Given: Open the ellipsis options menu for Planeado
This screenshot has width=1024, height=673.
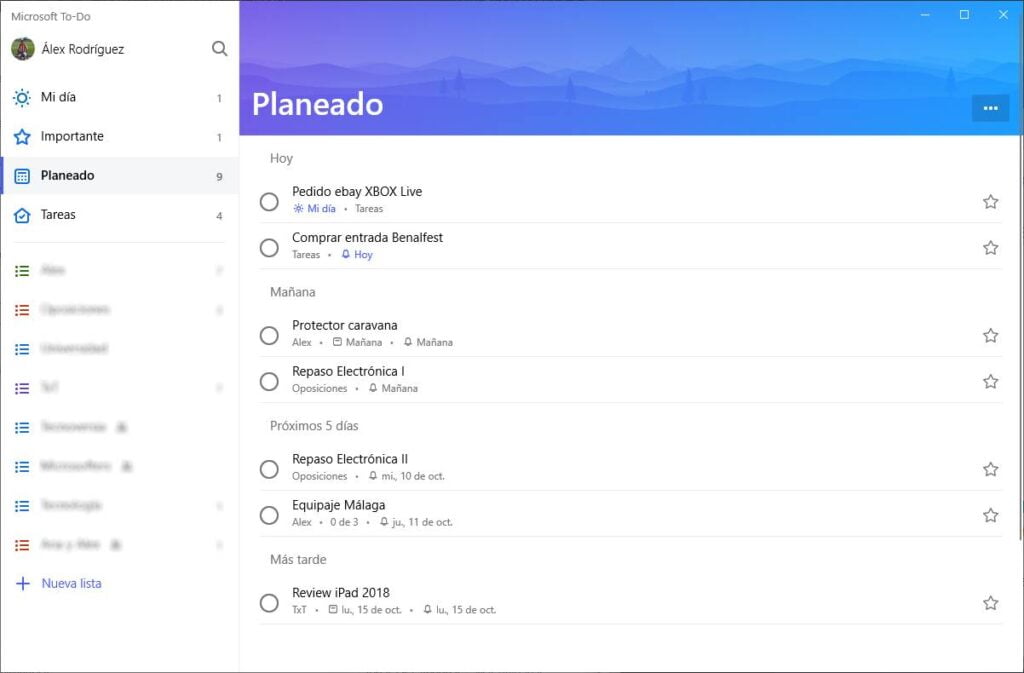Looking at the screenshot, I should 989,107.
